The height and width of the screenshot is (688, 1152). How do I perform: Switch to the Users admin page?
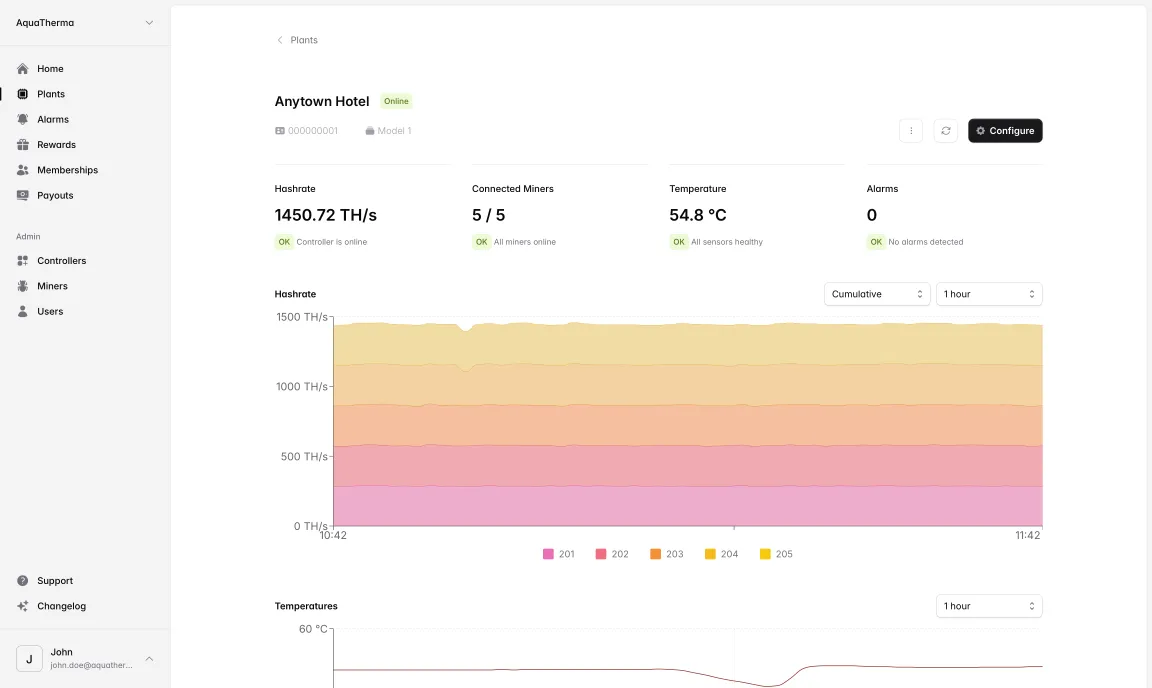click(21, 311)
